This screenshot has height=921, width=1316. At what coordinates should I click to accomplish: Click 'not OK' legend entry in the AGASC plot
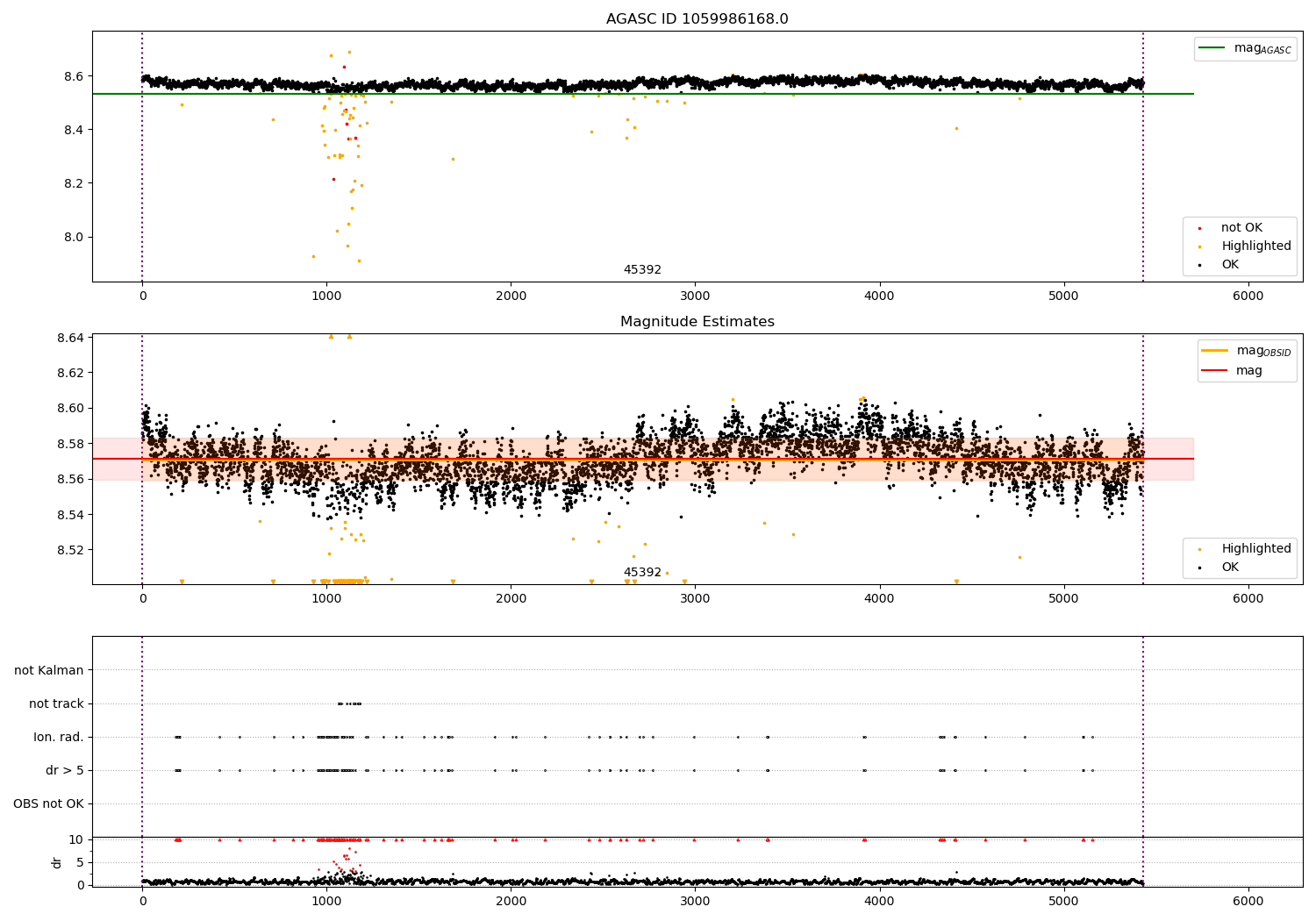point(1231,228)
